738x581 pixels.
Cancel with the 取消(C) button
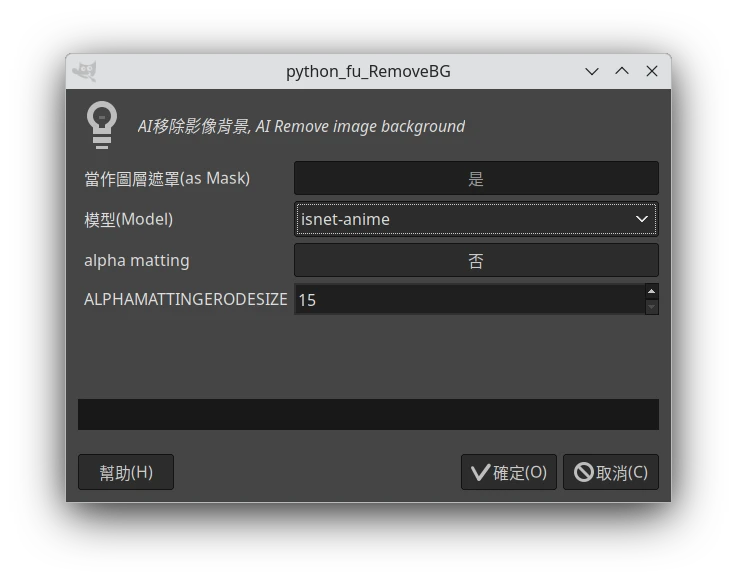[x=611, y=472]
